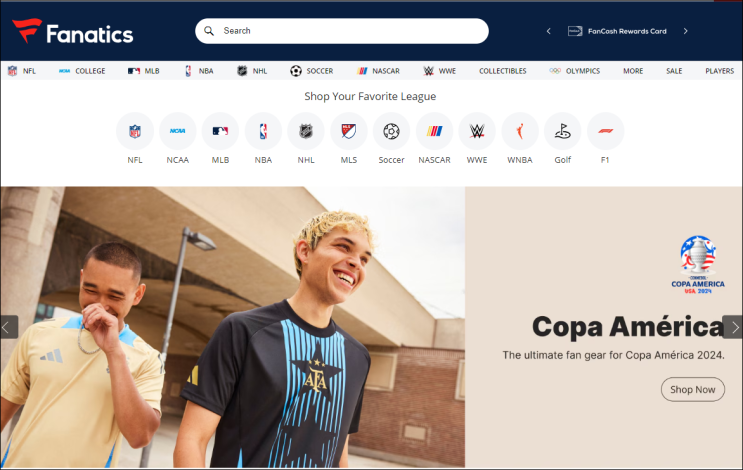The image size is (743, 470).
Task: Select the Soccer ball circle icon
Action: [391, 131]
